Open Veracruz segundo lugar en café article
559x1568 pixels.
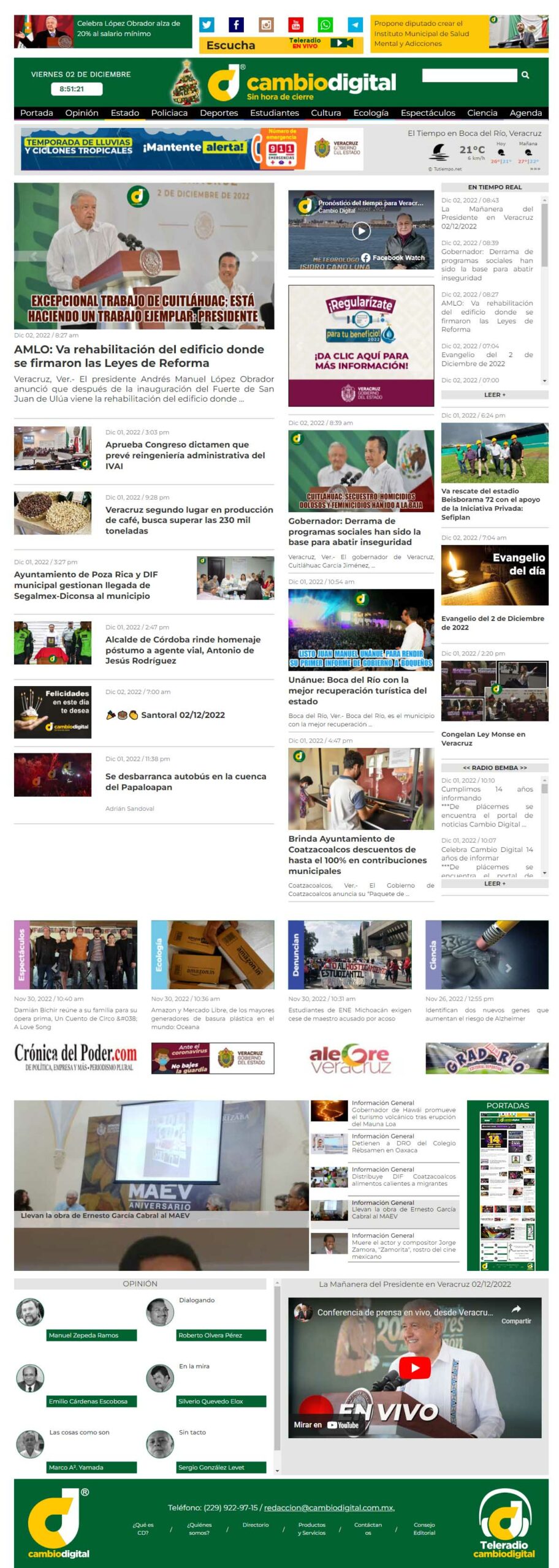click(x=189, y=520)
